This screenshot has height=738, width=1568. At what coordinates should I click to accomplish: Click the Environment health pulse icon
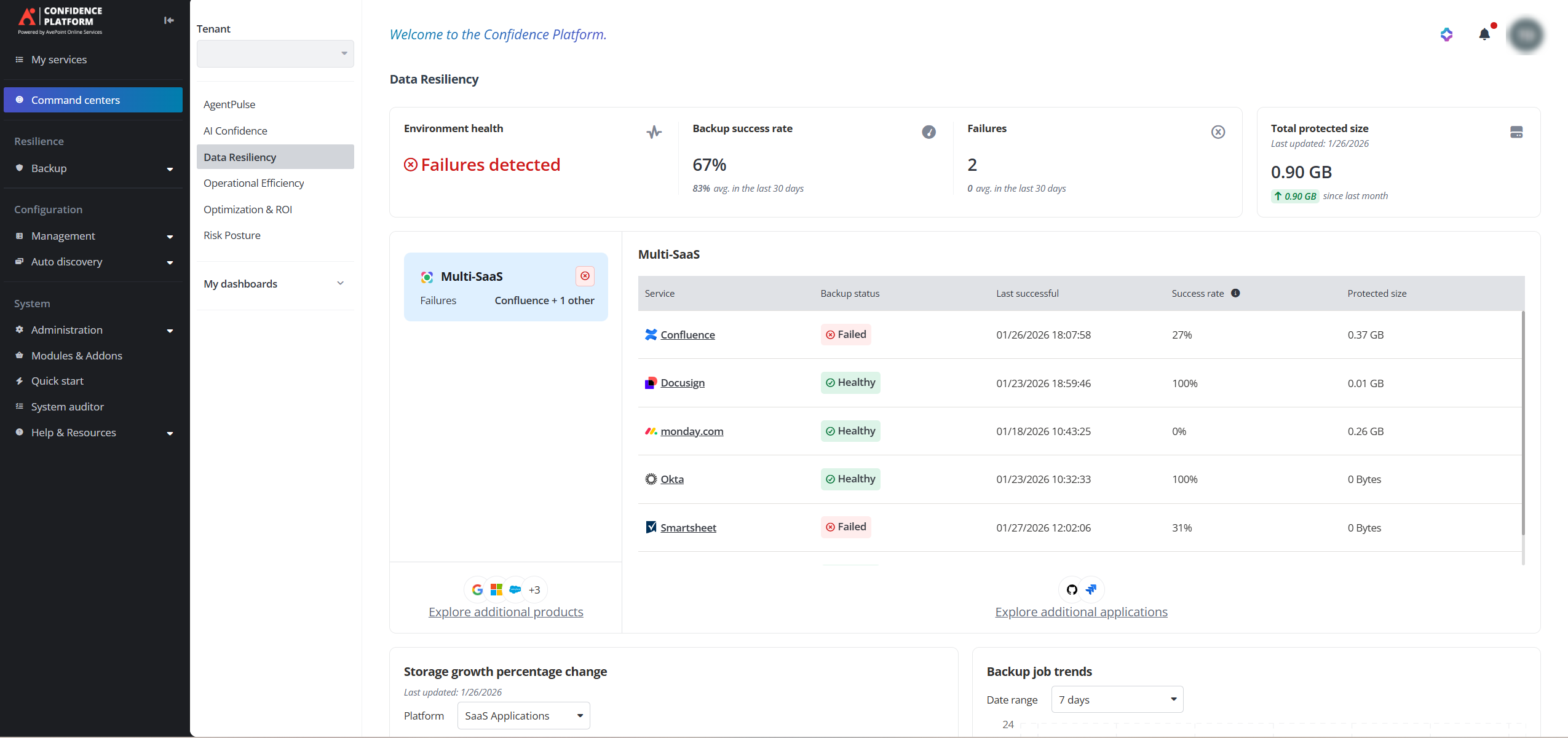click(x=654, y=132)
